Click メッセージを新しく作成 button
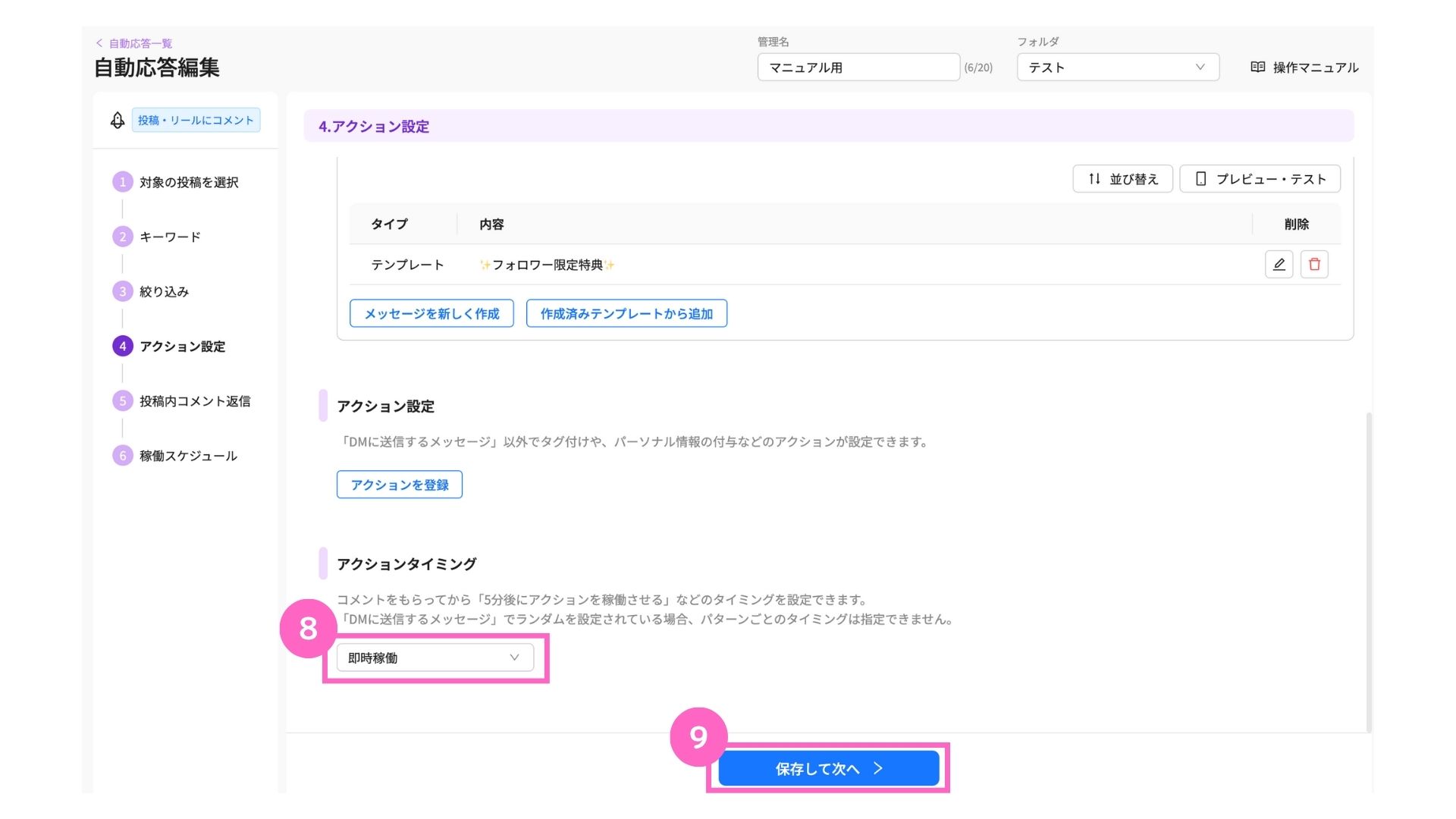The height and width of the screenshot is (819, 1456). (x=431, y=313)
